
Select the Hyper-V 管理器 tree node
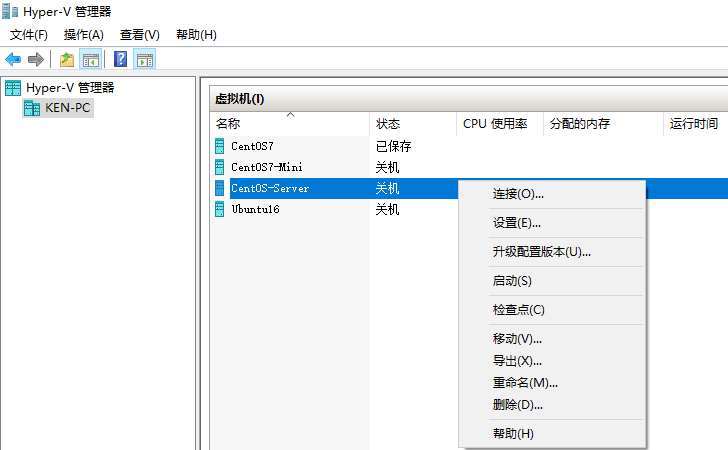[70, 88]
